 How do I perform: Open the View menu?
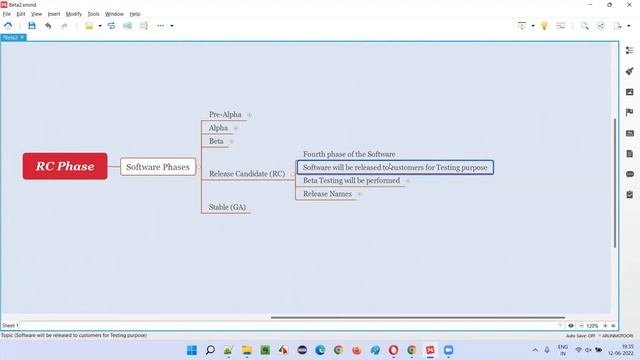tap(36, 14)
